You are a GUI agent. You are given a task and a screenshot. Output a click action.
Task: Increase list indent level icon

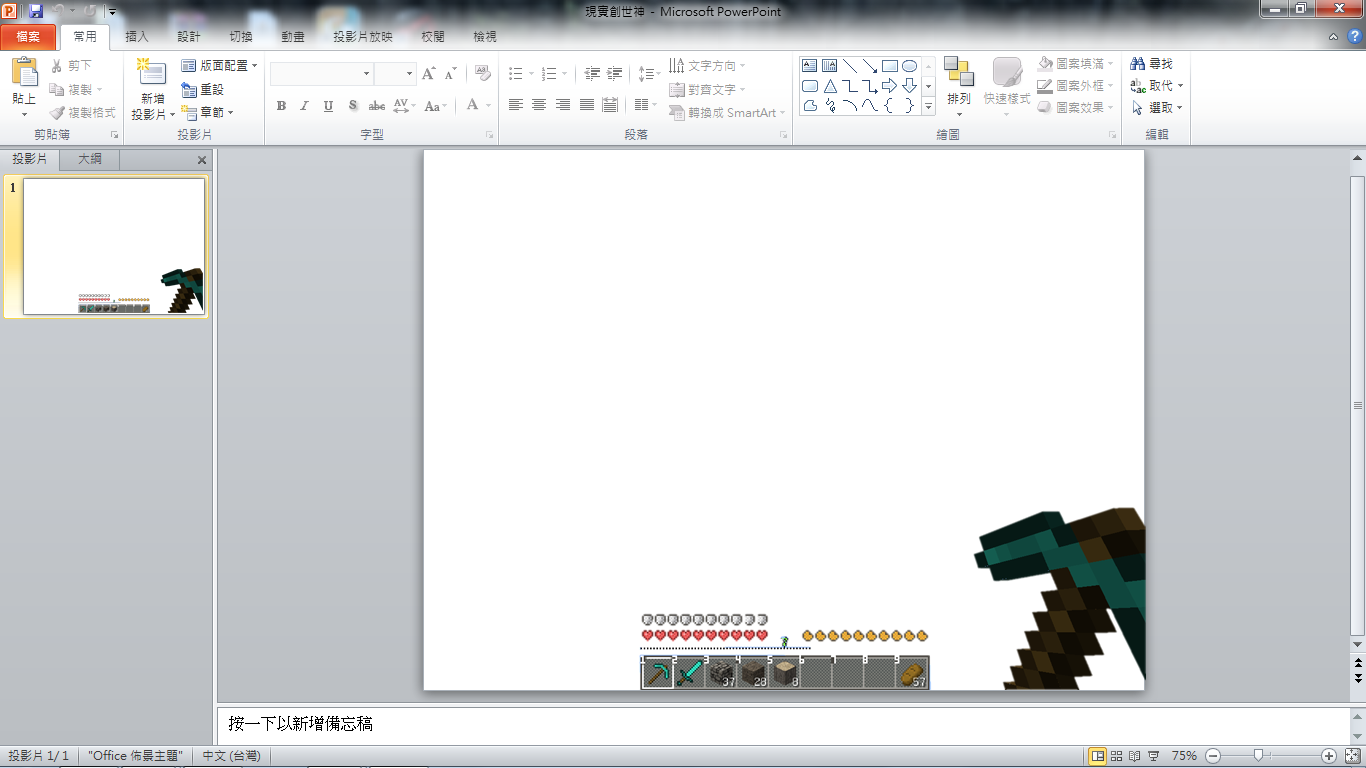(615, 74)
